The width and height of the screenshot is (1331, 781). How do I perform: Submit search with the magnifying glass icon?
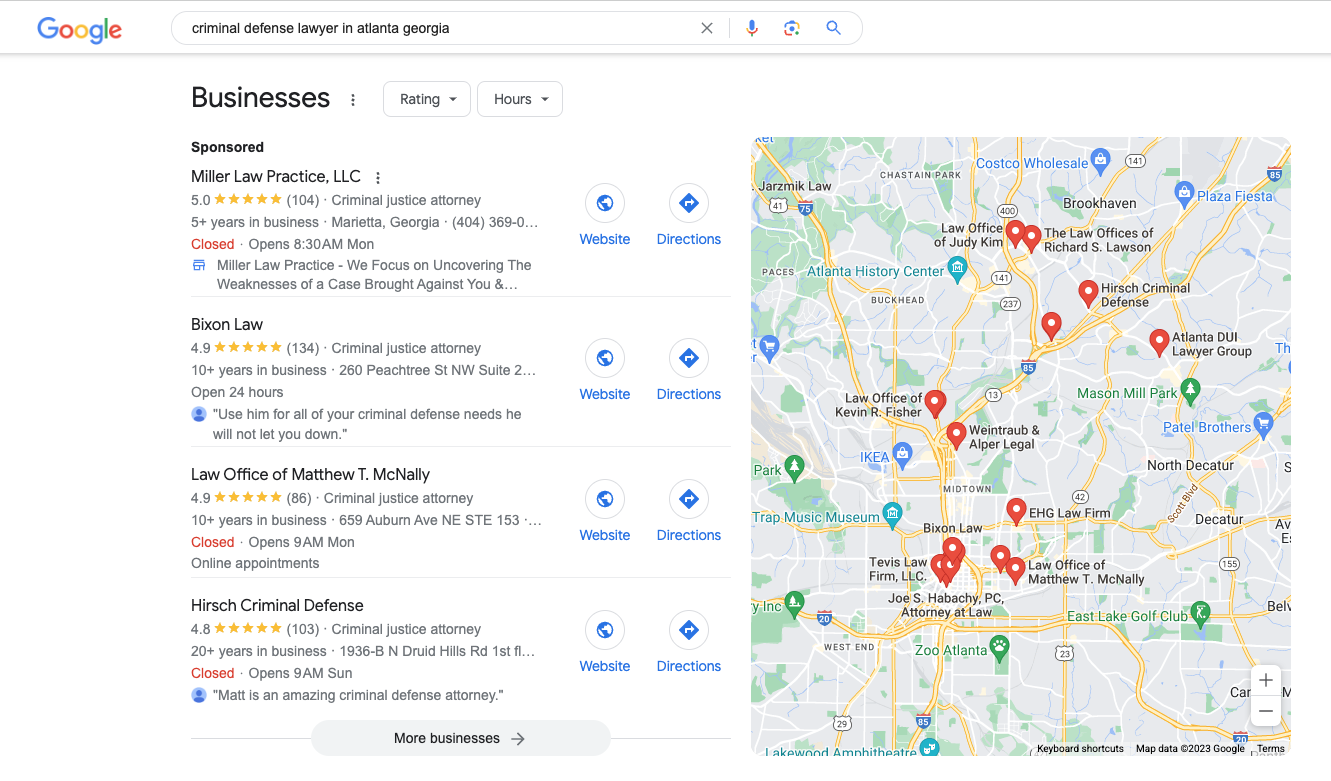(833, 28)
